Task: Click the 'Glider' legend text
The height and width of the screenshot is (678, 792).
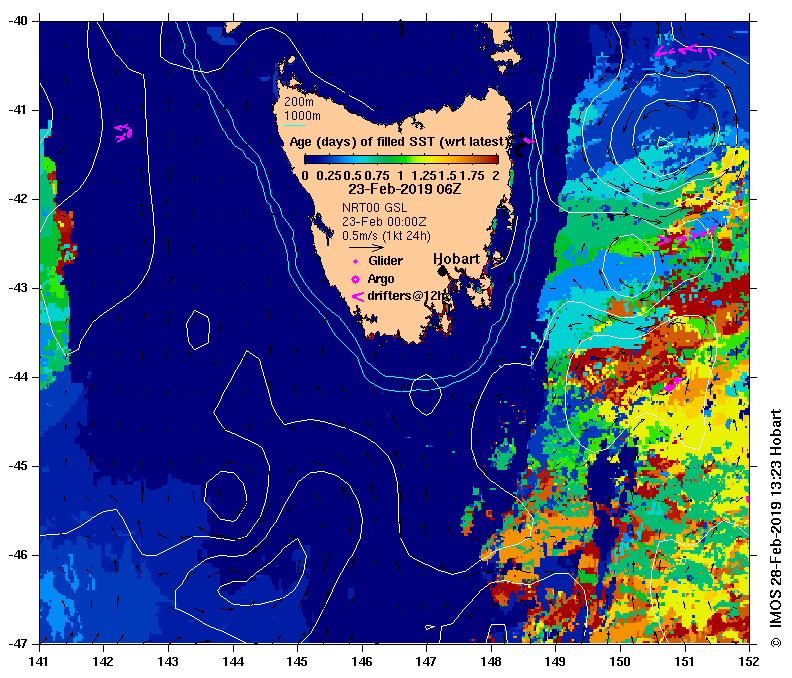Action: (x=385, y=261)
